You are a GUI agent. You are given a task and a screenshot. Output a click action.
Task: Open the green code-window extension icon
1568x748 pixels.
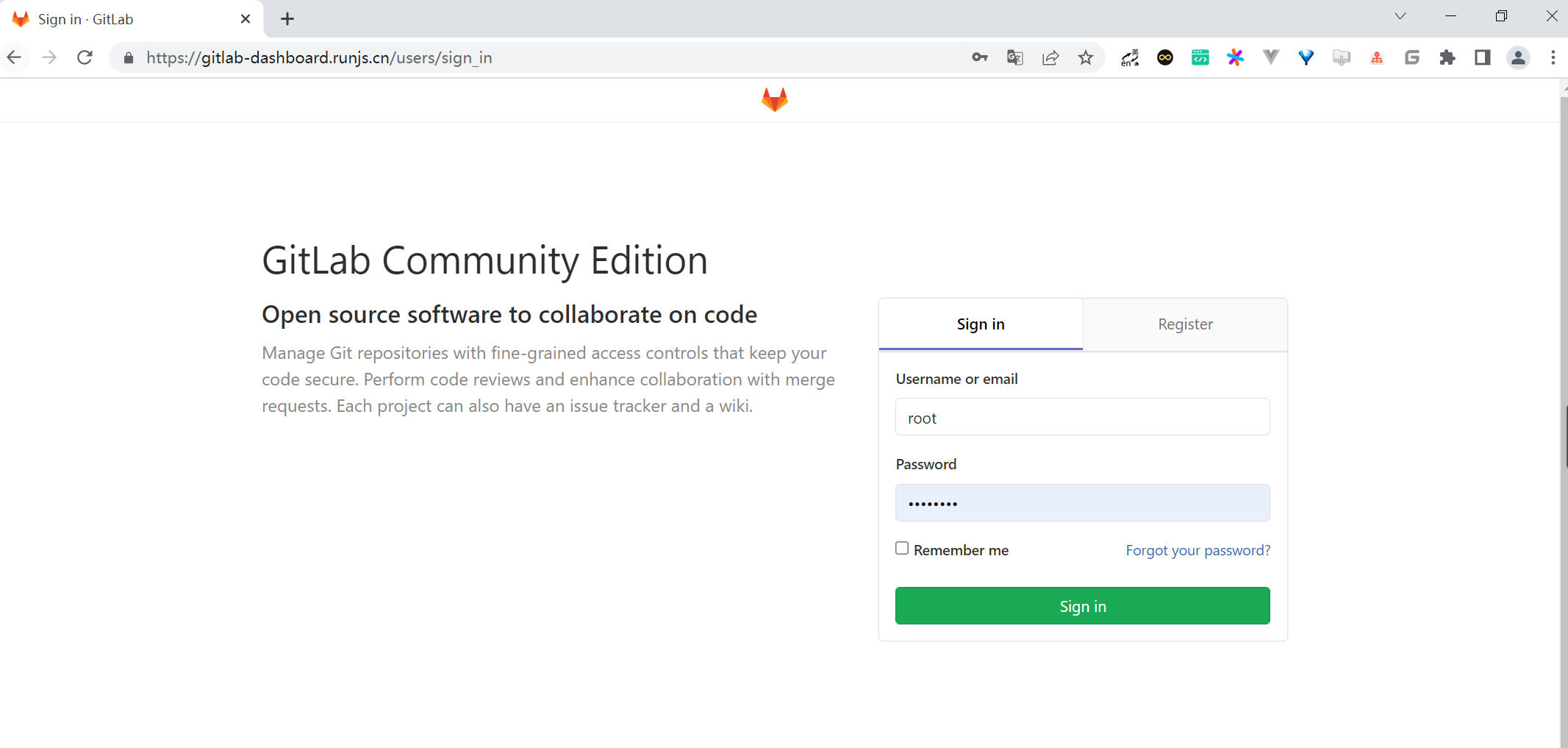[1200, 57]
